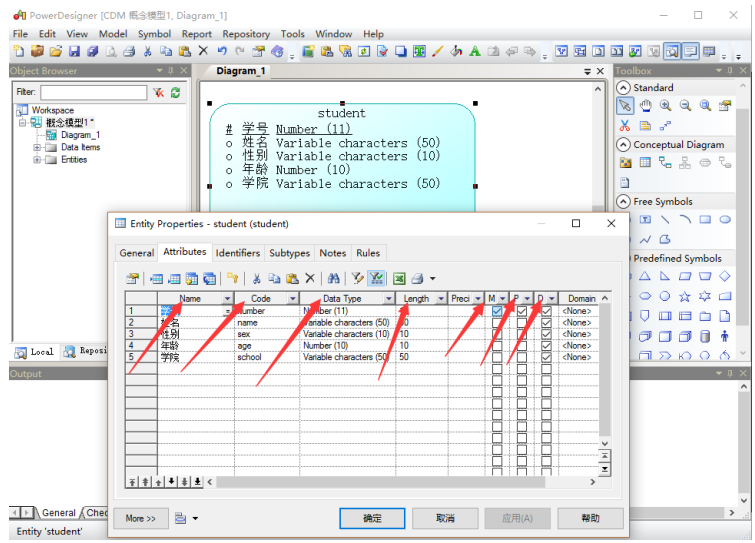Click the key identifier icon in attributes toolbar
755x543 pixels.
(233, 278)
